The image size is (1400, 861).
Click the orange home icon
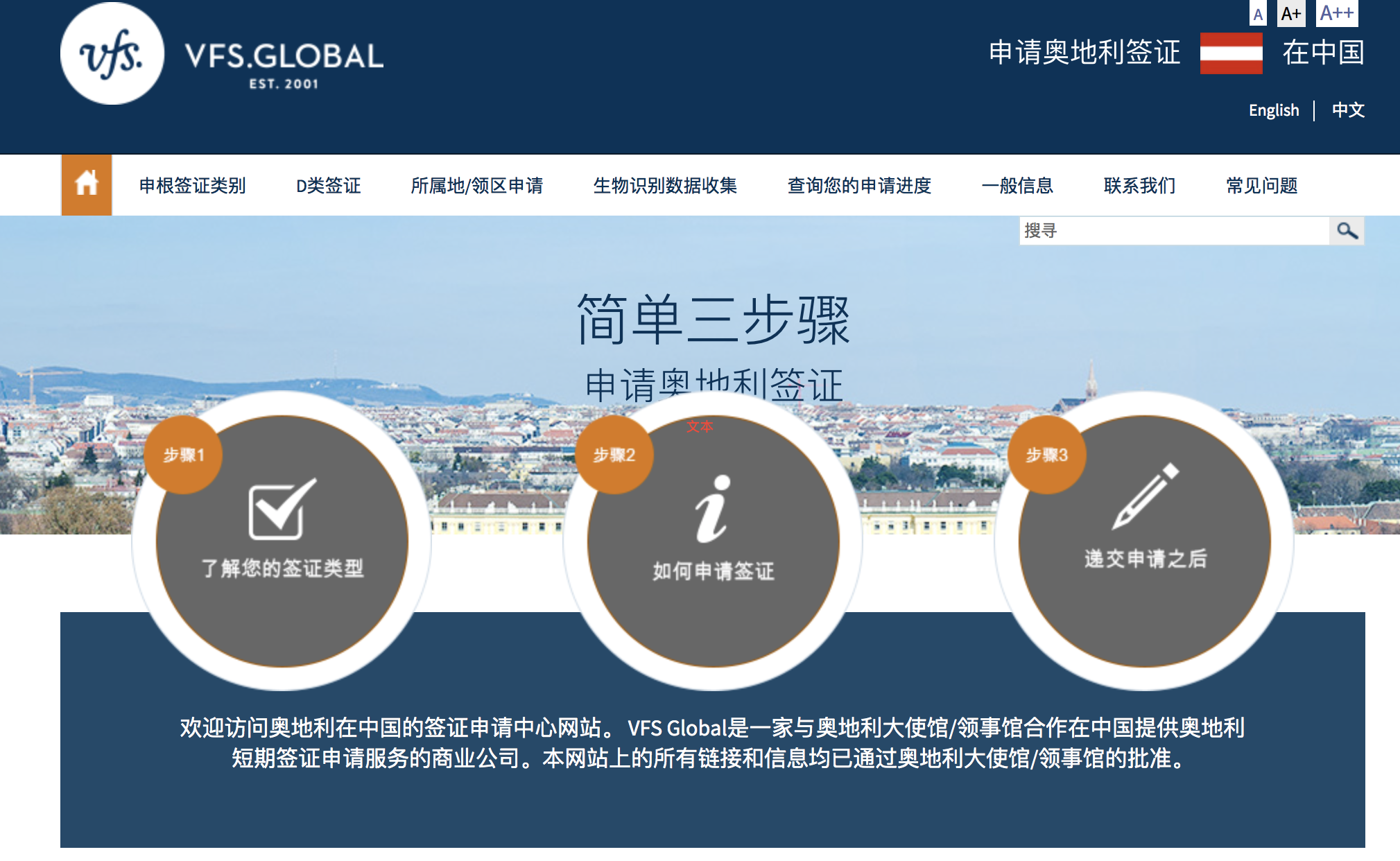87,184
